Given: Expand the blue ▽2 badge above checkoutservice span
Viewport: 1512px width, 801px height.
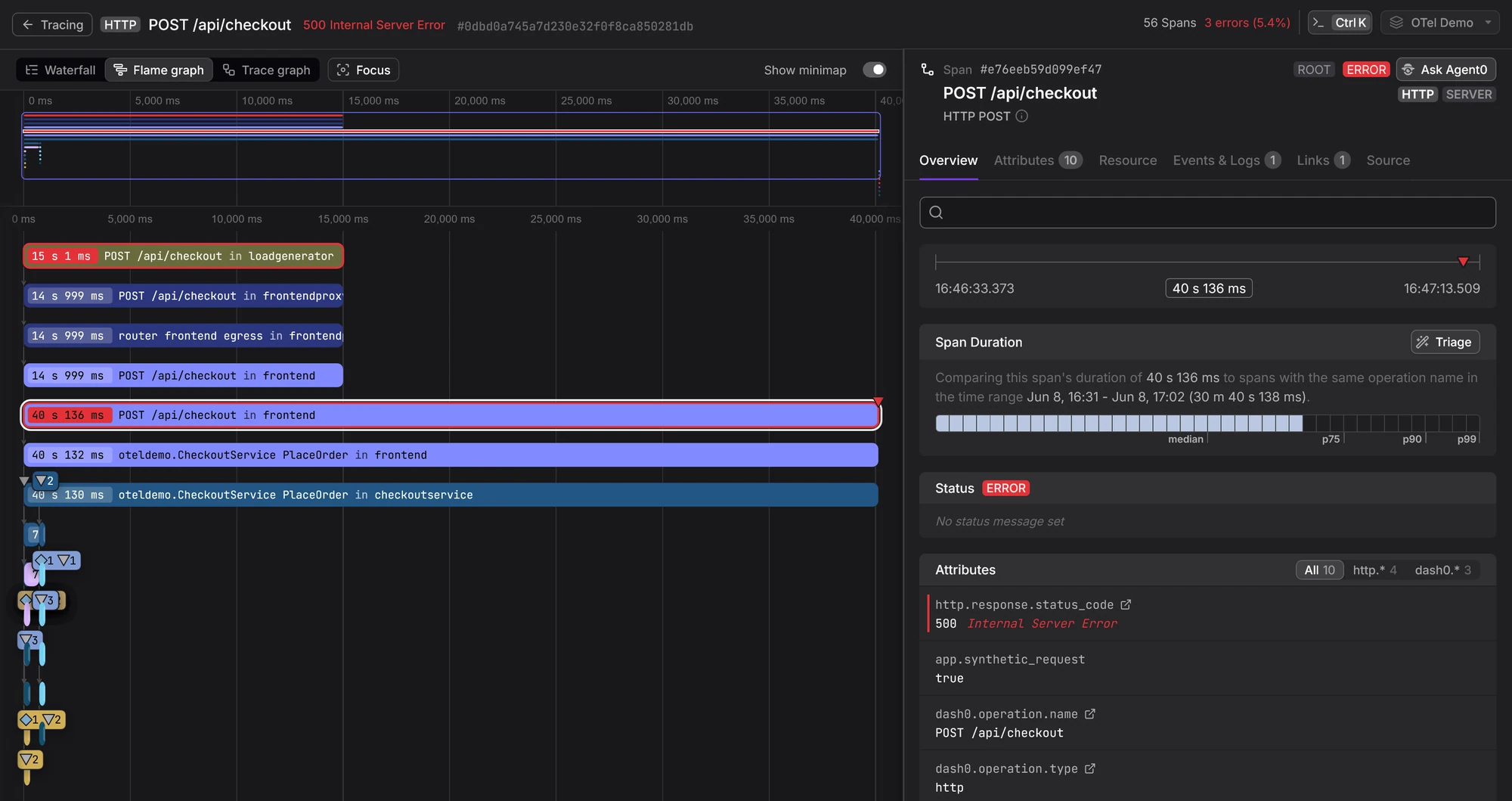Looking at the screenshot, I should point(45,480).
